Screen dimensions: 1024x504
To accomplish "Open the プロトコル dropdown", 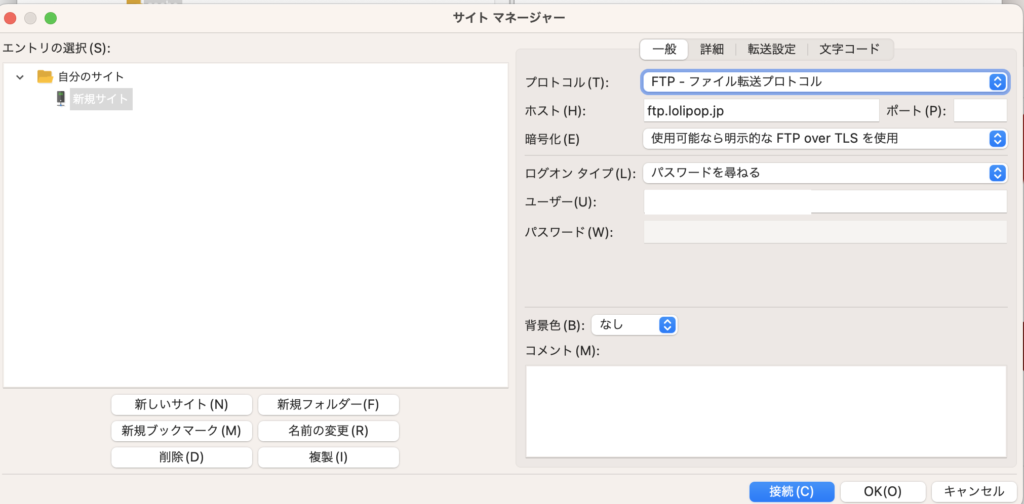I will point(824,81).
